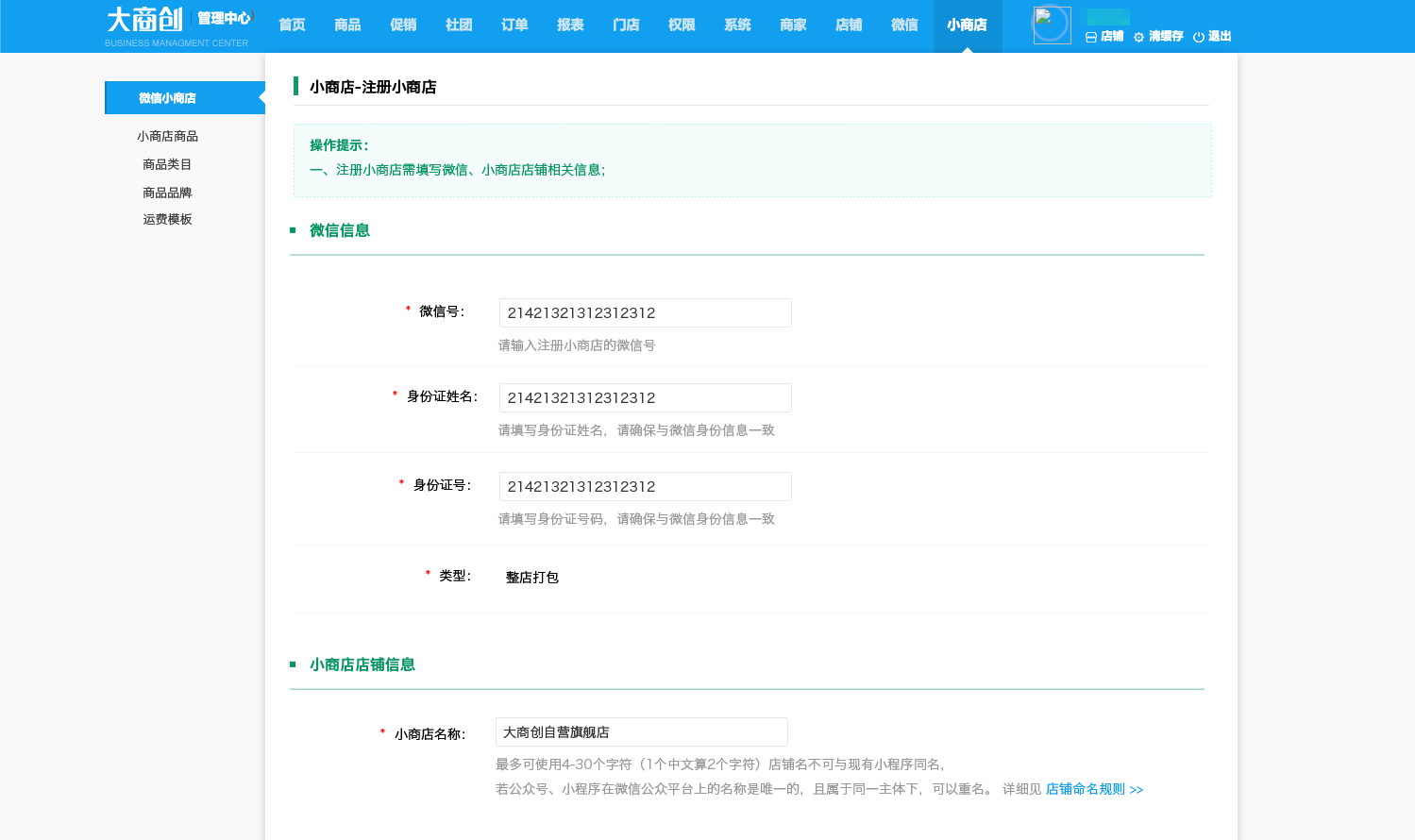Open the 订单 nav tab
The image size is (1415, 840).
514,25
